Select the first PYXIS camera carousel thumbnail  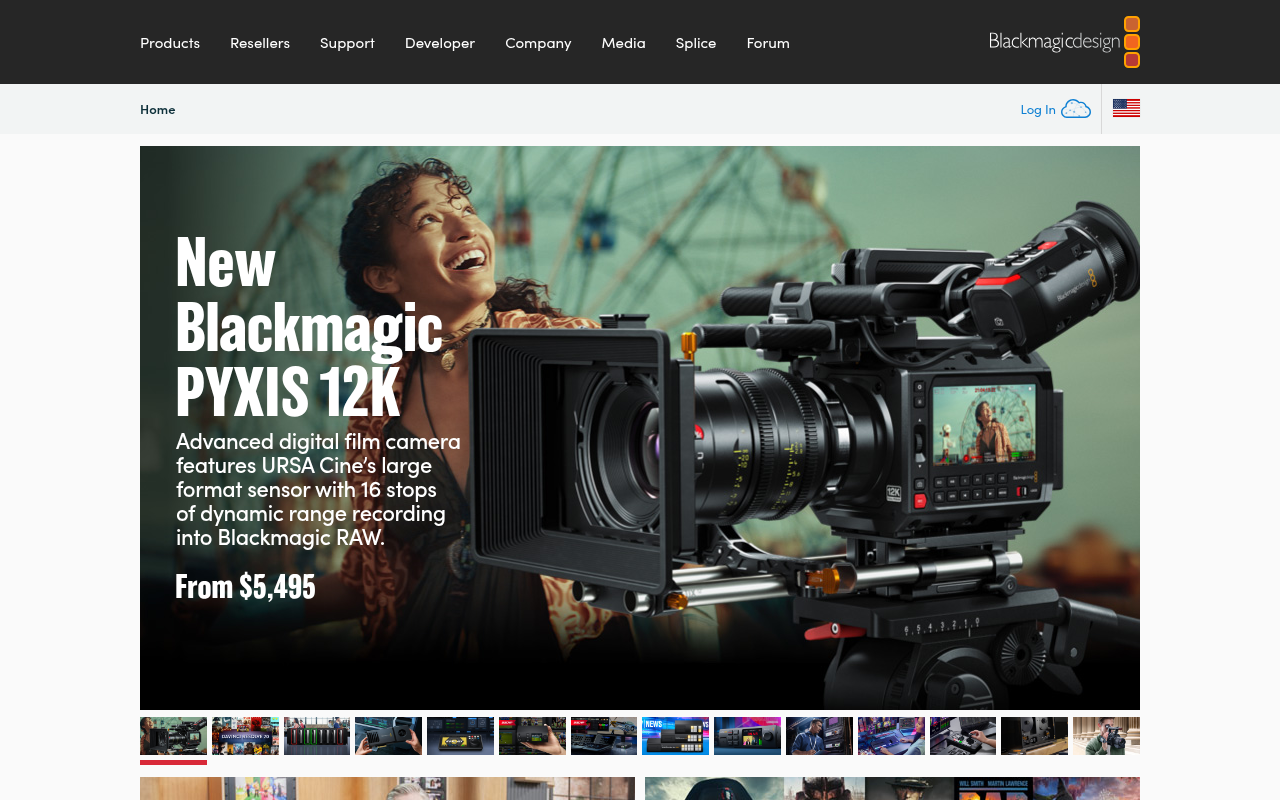(x=173, y=735)
